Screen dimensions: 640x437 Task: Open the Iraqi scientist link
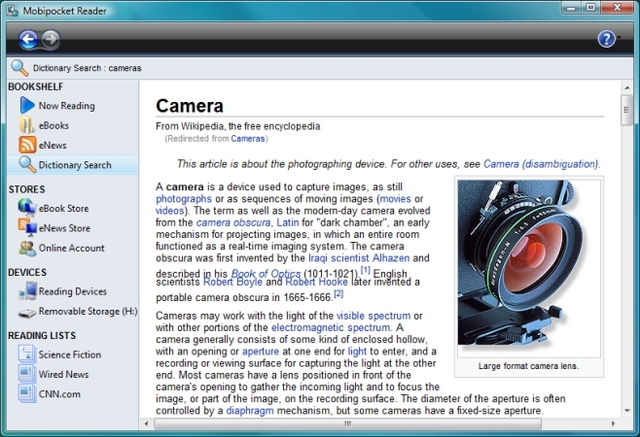pos(339,258)
